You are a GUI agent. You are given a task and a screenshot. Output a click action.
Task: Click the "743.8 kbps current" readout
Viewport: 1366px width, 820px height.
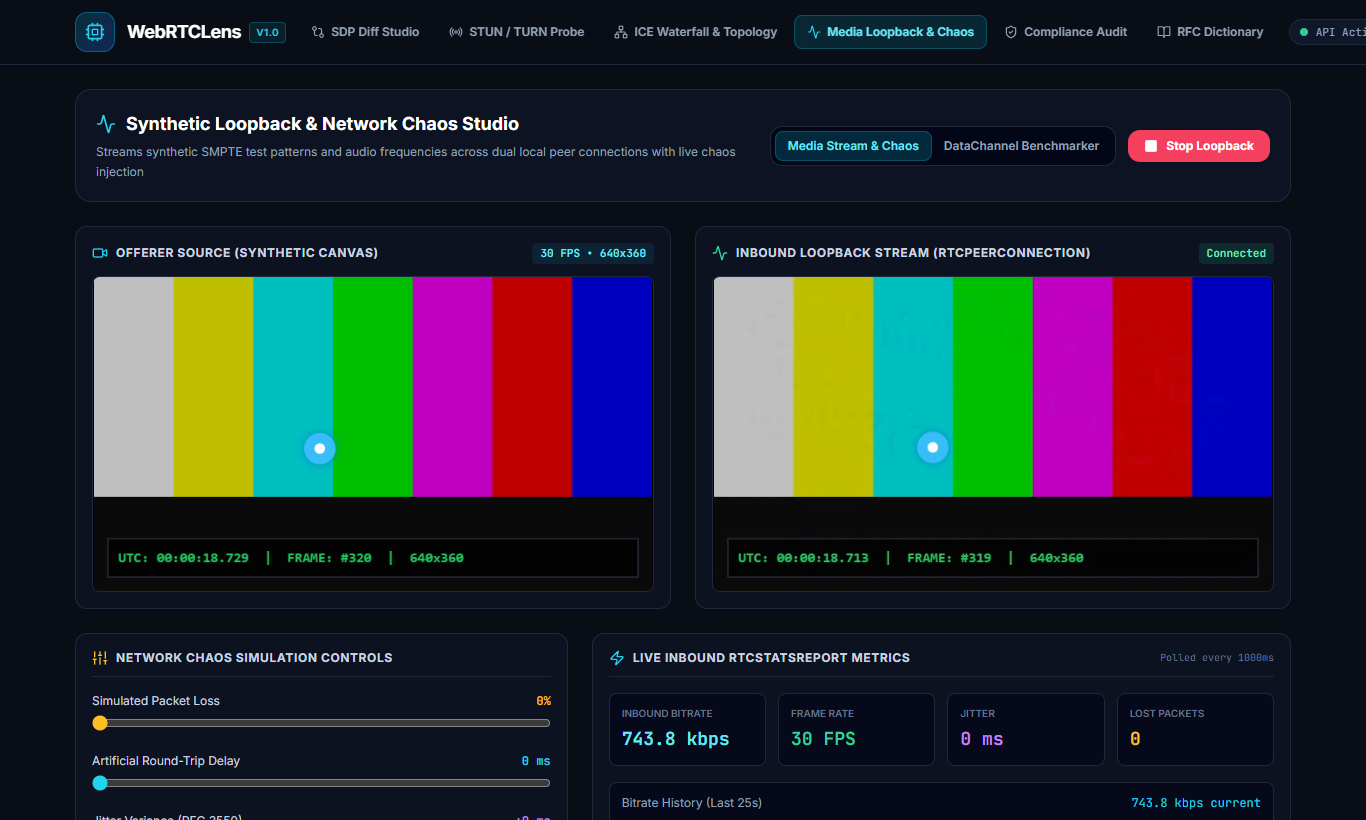coord(1196,803)
